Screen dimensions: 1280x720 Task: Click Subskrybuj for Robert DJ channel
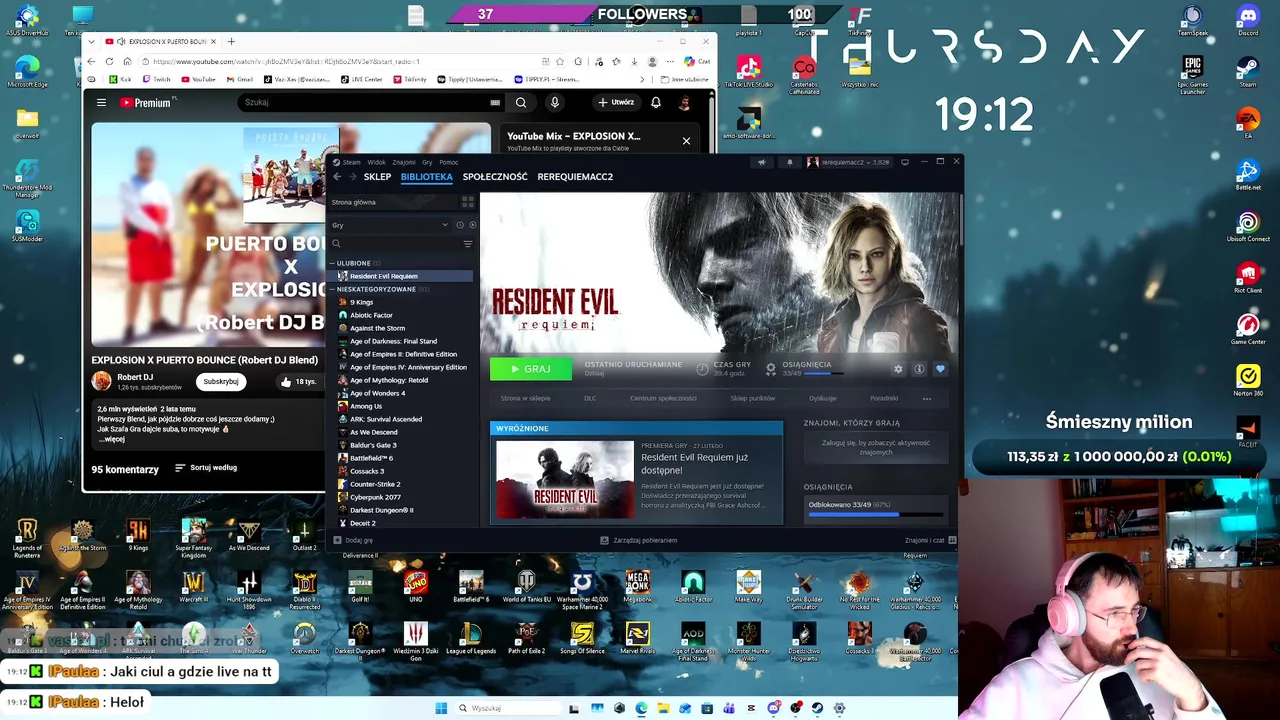point(221,381)
